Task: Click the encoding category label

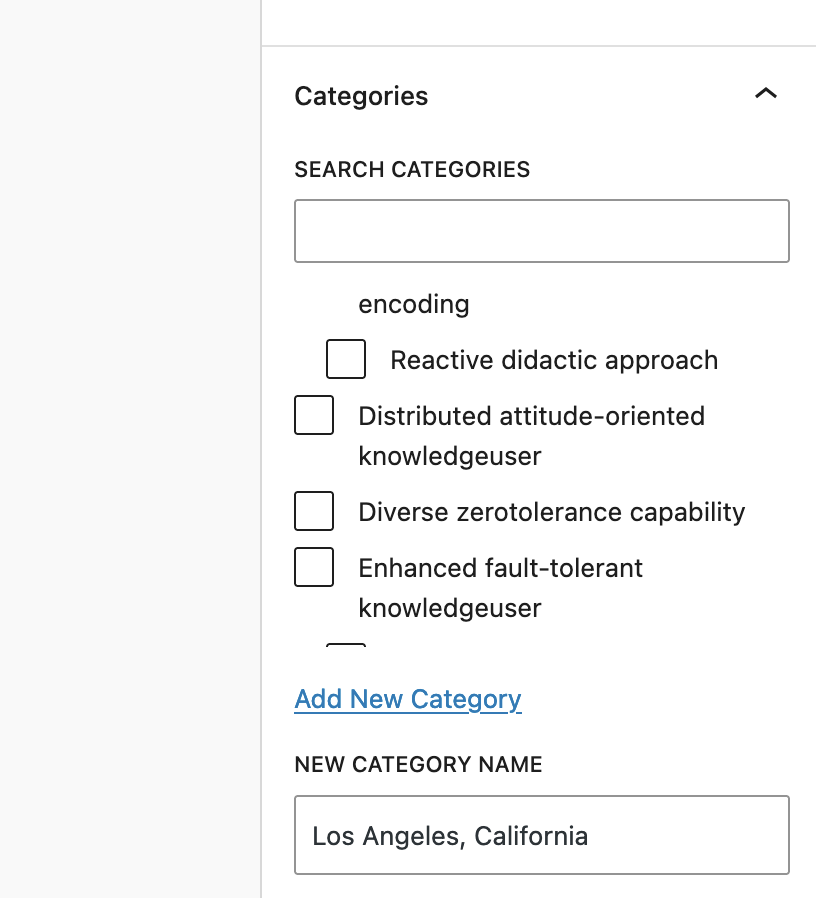Action: pyautogui.click(x=413, y=304)
